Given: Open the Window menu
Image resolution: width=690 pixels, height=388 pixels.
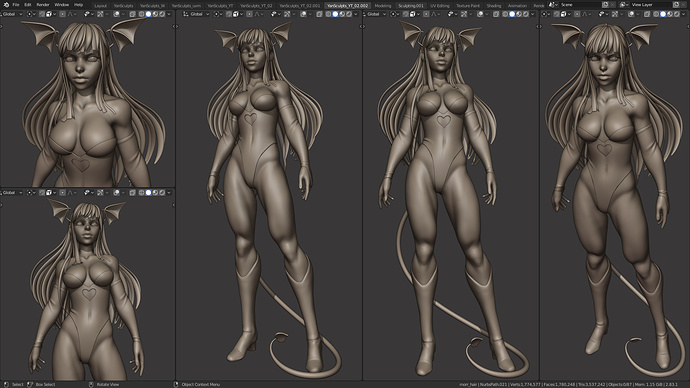Looking at the screenshot, I should [x=62, y=5].
